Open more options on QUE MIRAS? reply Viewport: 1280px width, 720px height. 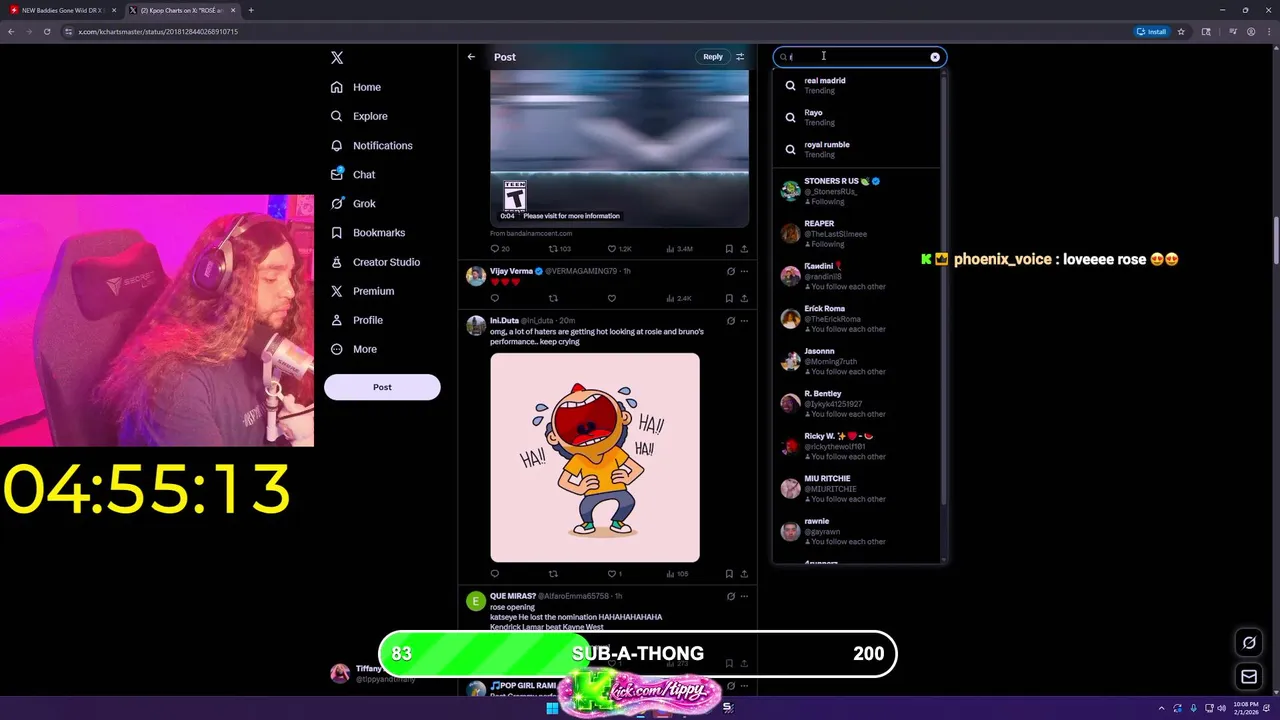coord(744,596)
